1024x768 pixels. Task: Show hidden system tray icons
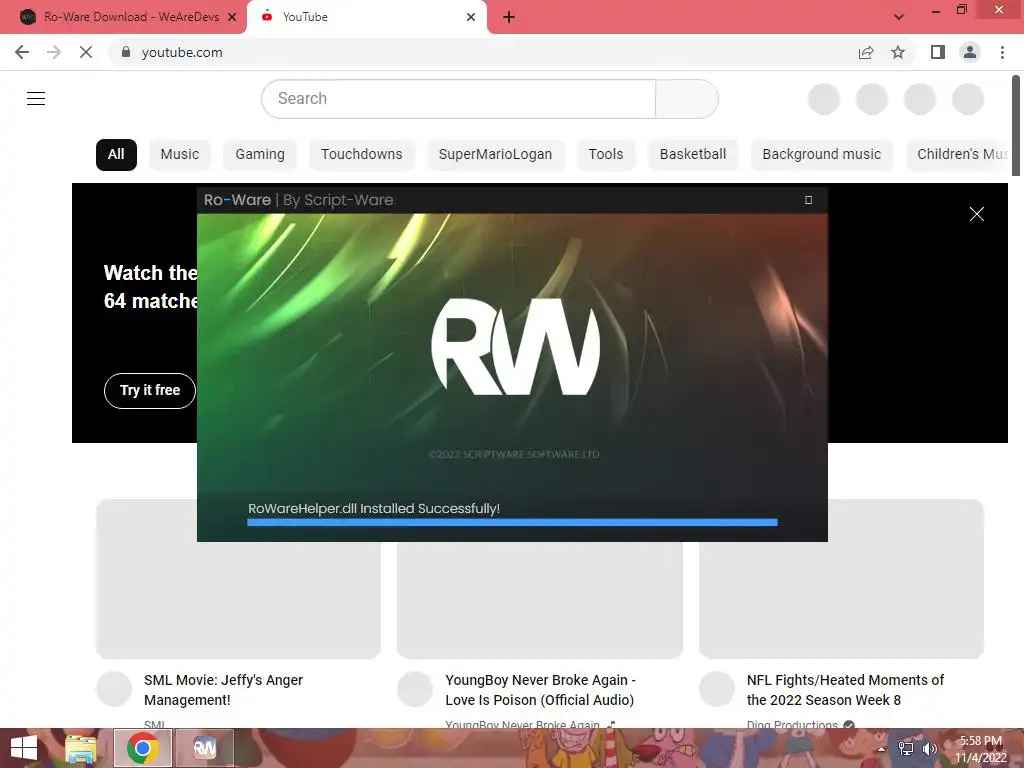(881, 749)
